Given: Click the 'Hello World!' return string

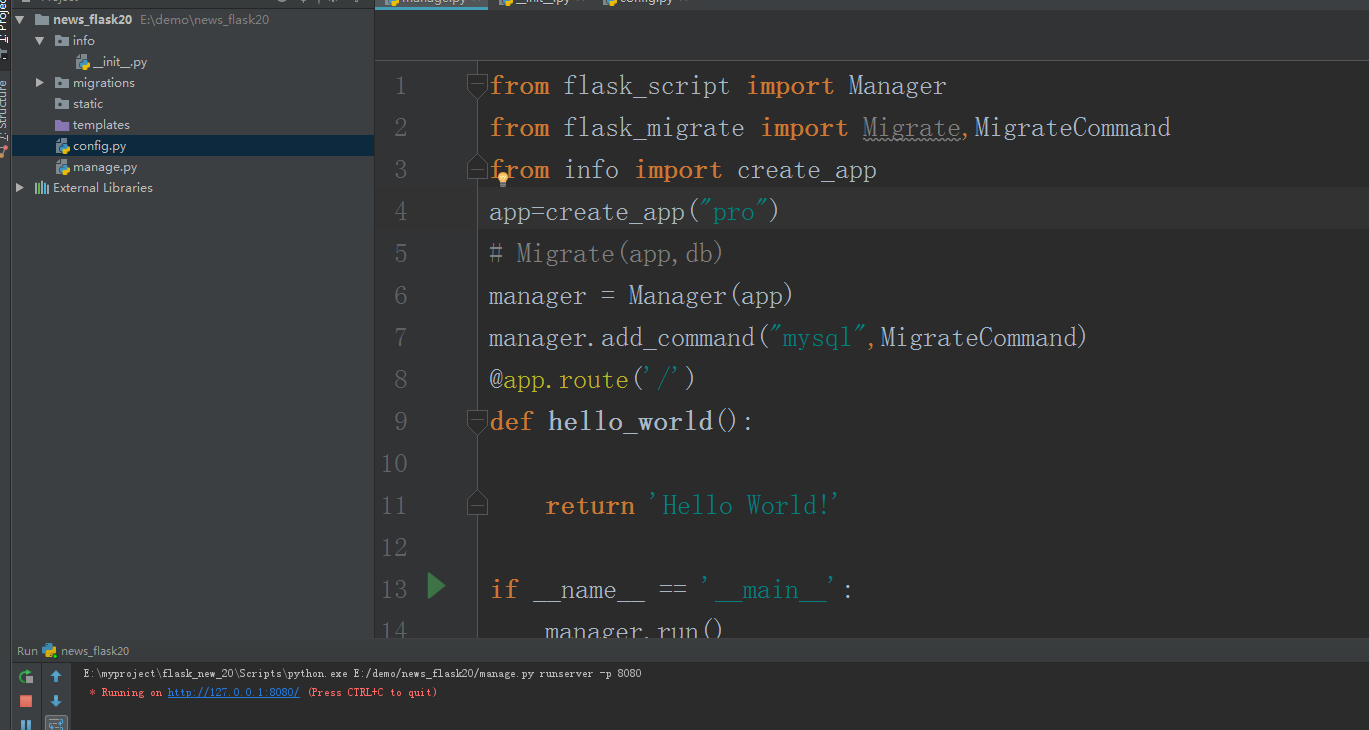Looking at the screenshot, I should point(742,506).
